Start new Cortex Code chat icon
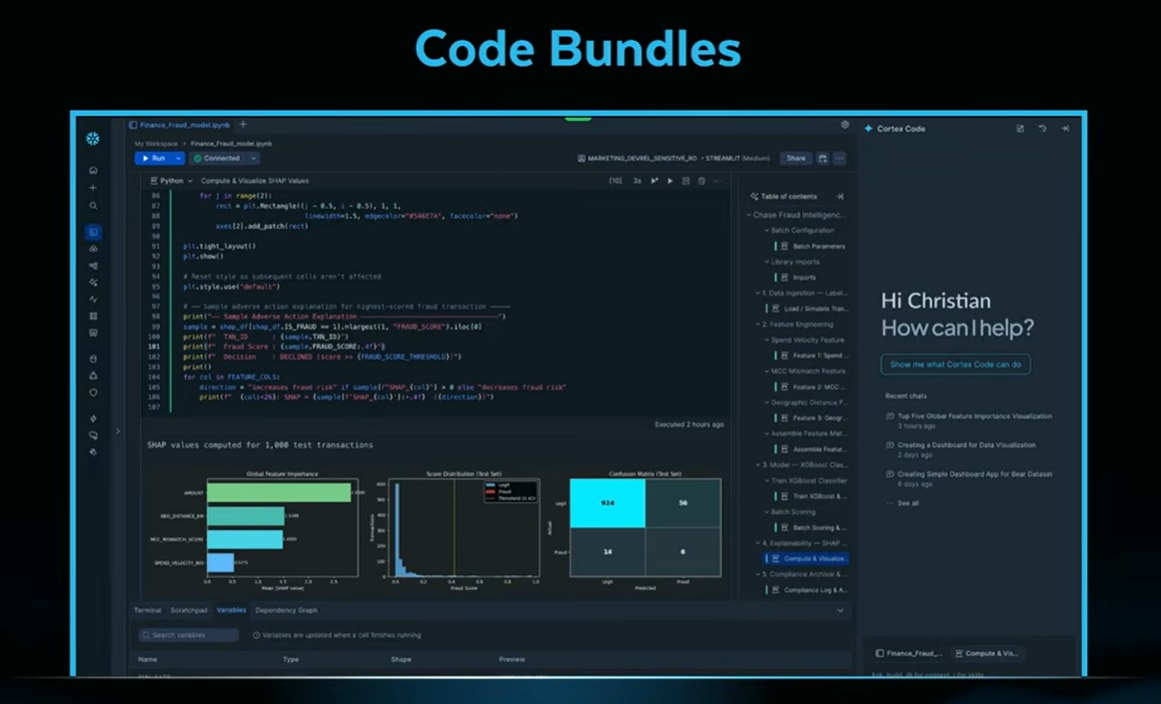The image size is (1161, 704). [x=1020, y=129]
